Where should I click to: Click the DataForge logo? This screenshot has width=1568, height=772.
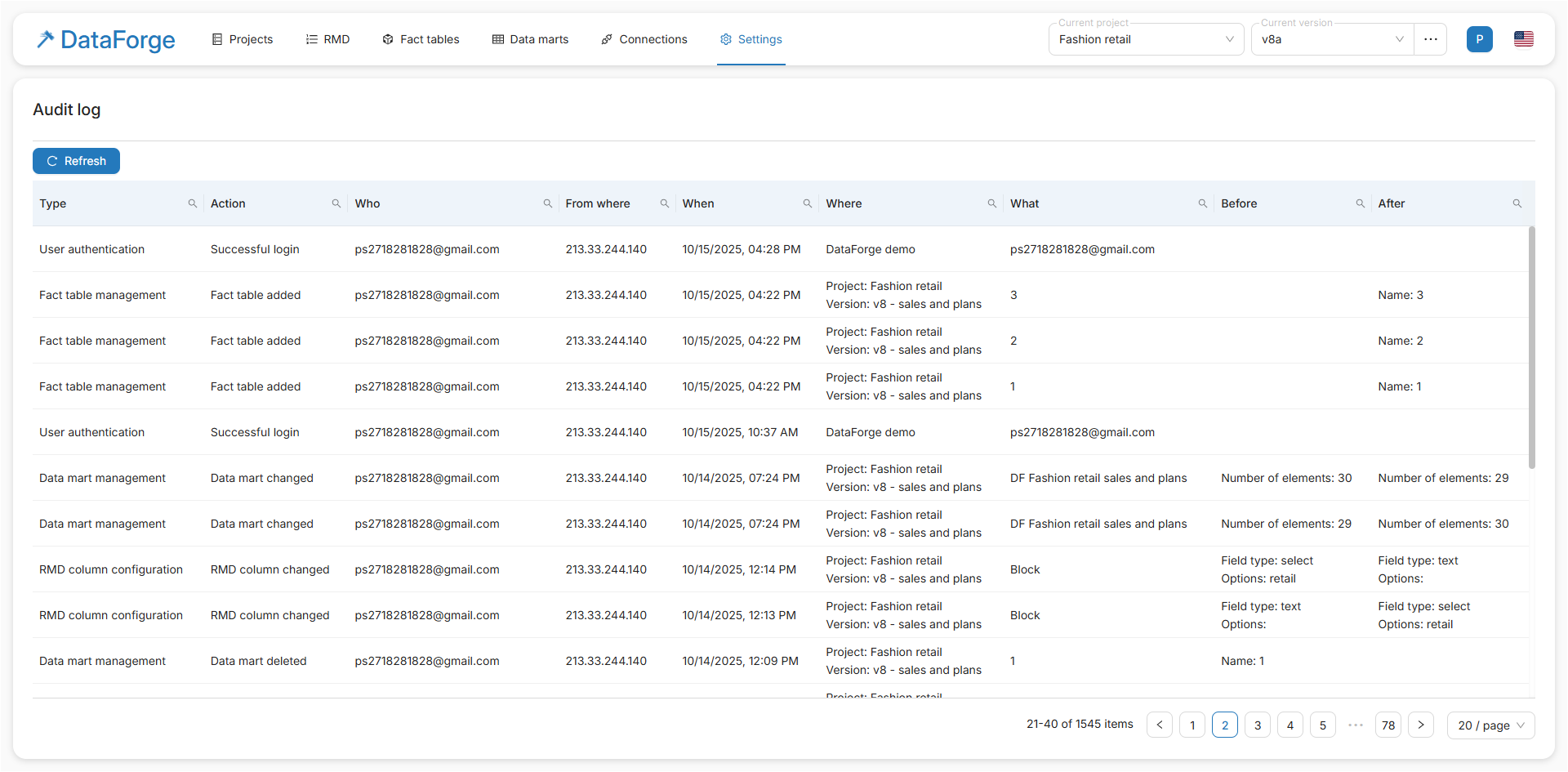[x=106, y=39]
